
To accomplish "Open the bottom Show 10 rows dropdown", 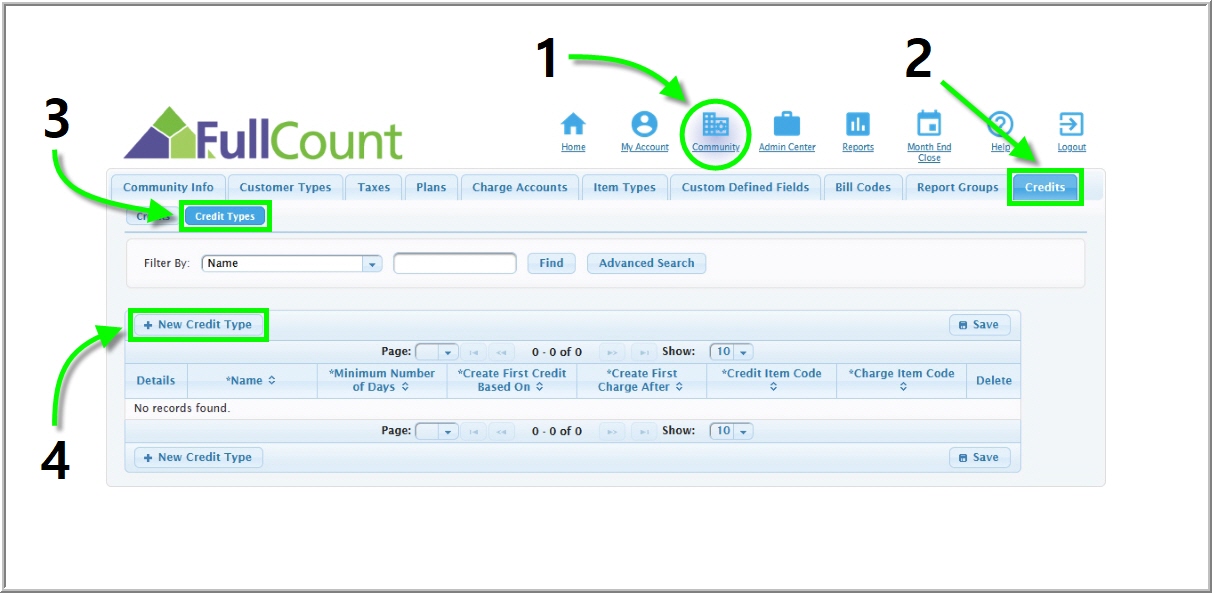I will tap(731, 431).
